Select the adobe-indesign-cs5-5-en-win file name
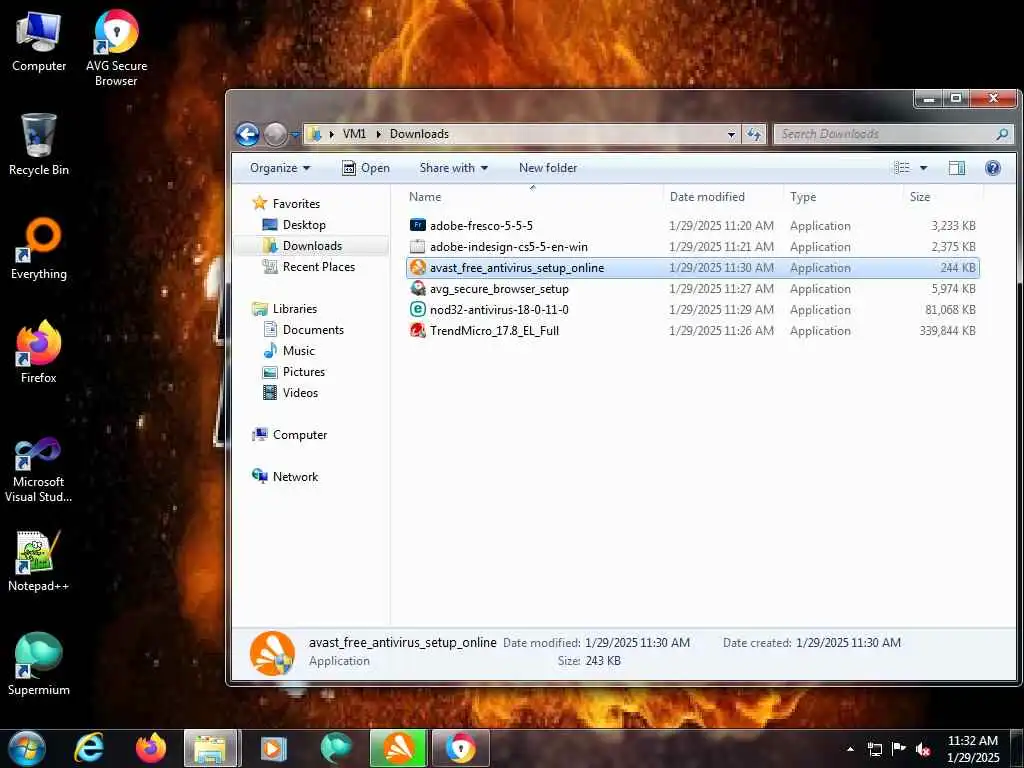 click(509, 247)
